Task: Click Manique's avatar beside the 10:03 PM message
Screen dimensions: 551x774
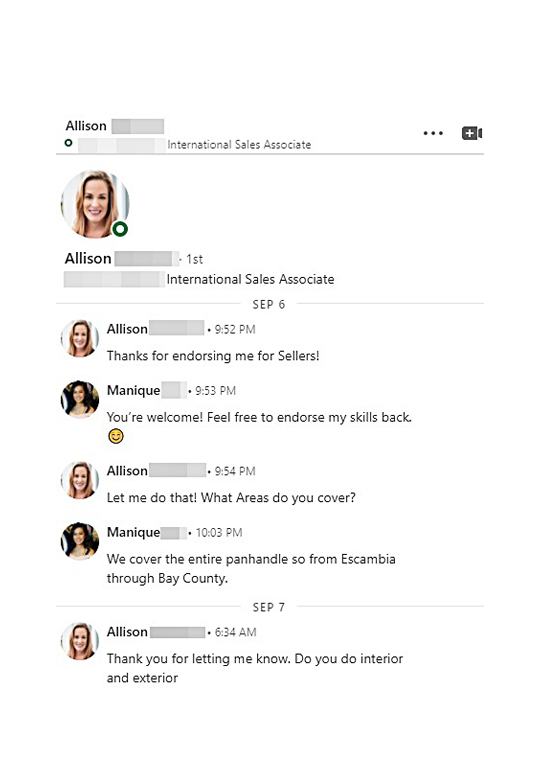Action: (79, 541)
